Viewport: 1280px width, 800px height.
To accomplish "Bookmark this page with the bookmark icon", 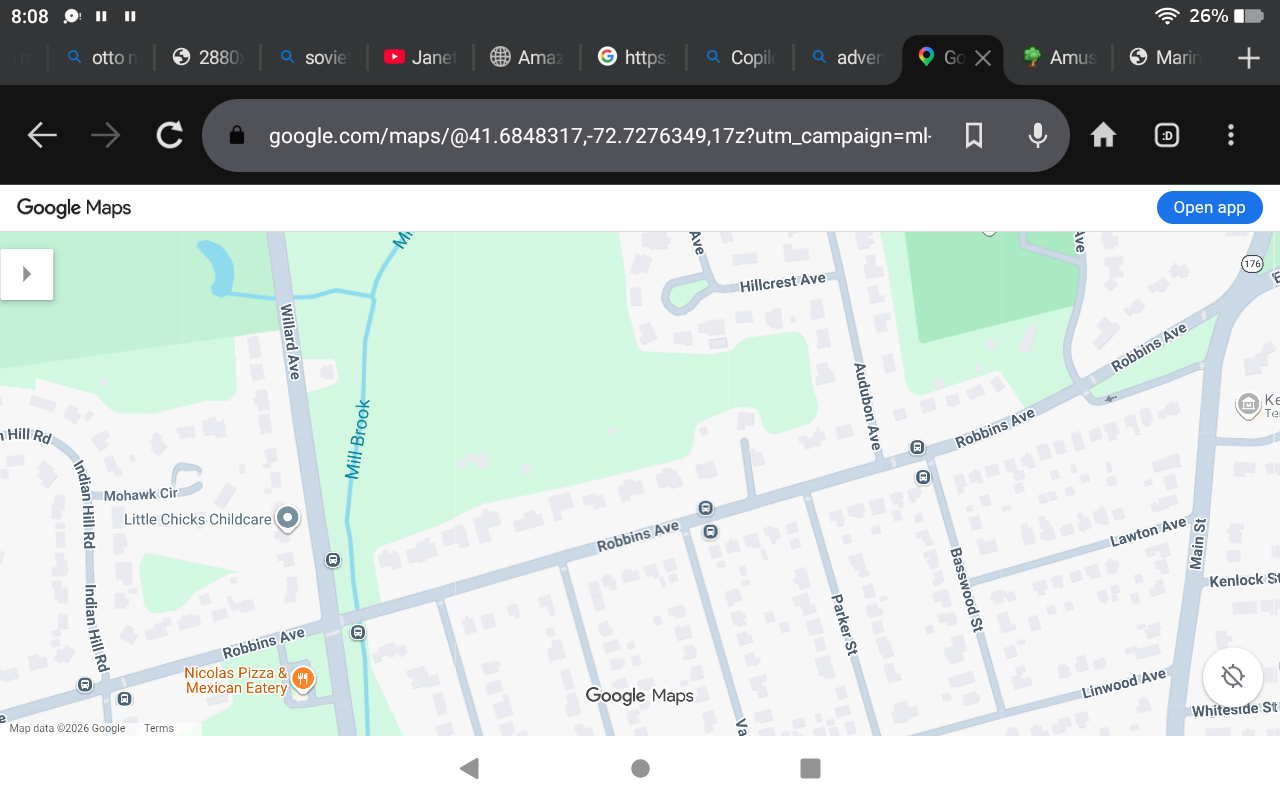I will click(974, 135).
